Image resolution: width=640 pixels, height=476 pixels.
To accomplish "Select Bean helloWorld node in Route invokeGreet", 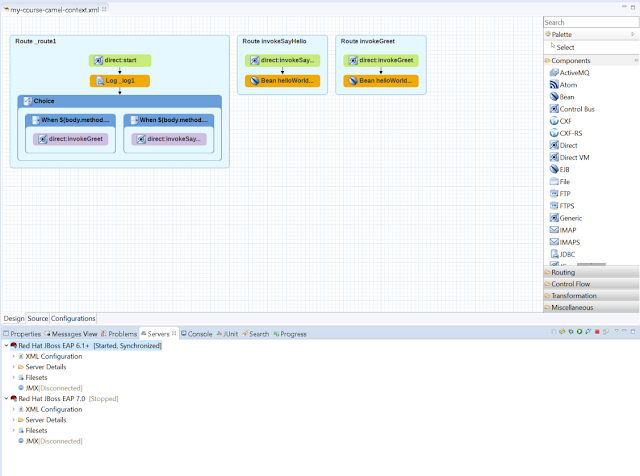I will point(381,81).
